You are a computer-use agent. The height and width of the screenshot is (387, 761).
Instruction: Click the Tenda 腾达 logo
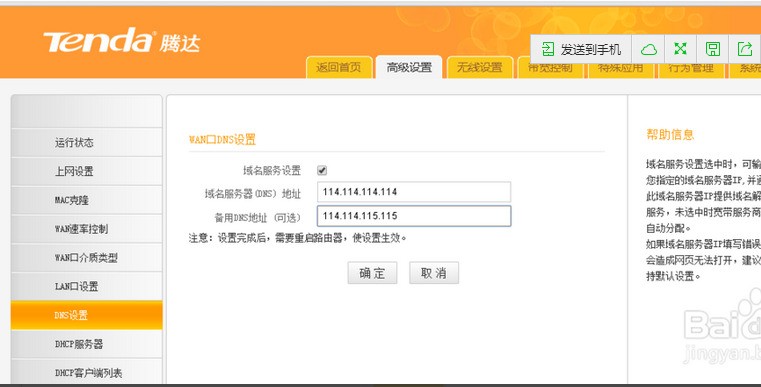pyautogui.click(x=121, y=41)
